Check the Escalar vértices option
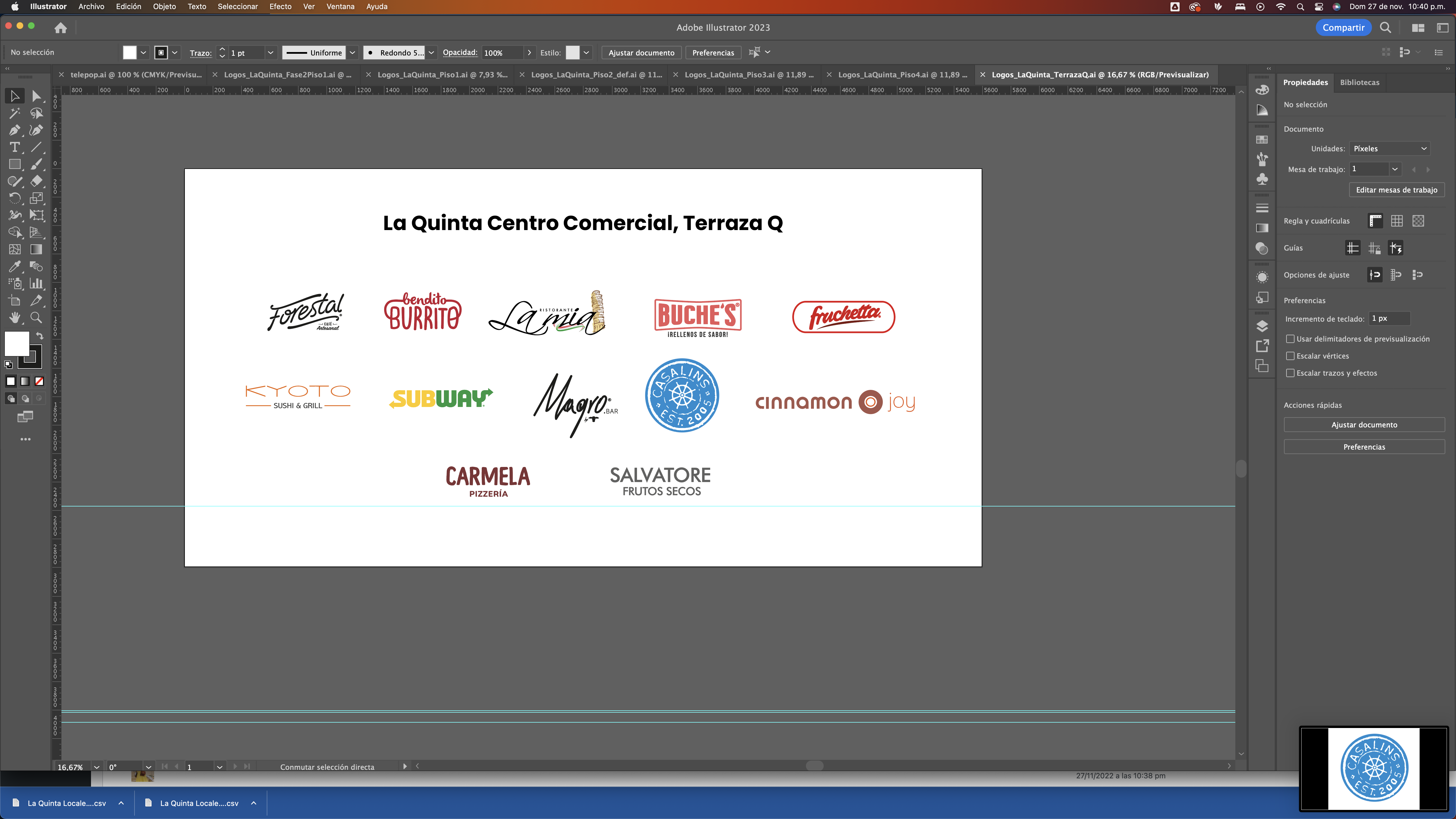The height and width of the screenshot is (819, 1456). coord(1290,356)
